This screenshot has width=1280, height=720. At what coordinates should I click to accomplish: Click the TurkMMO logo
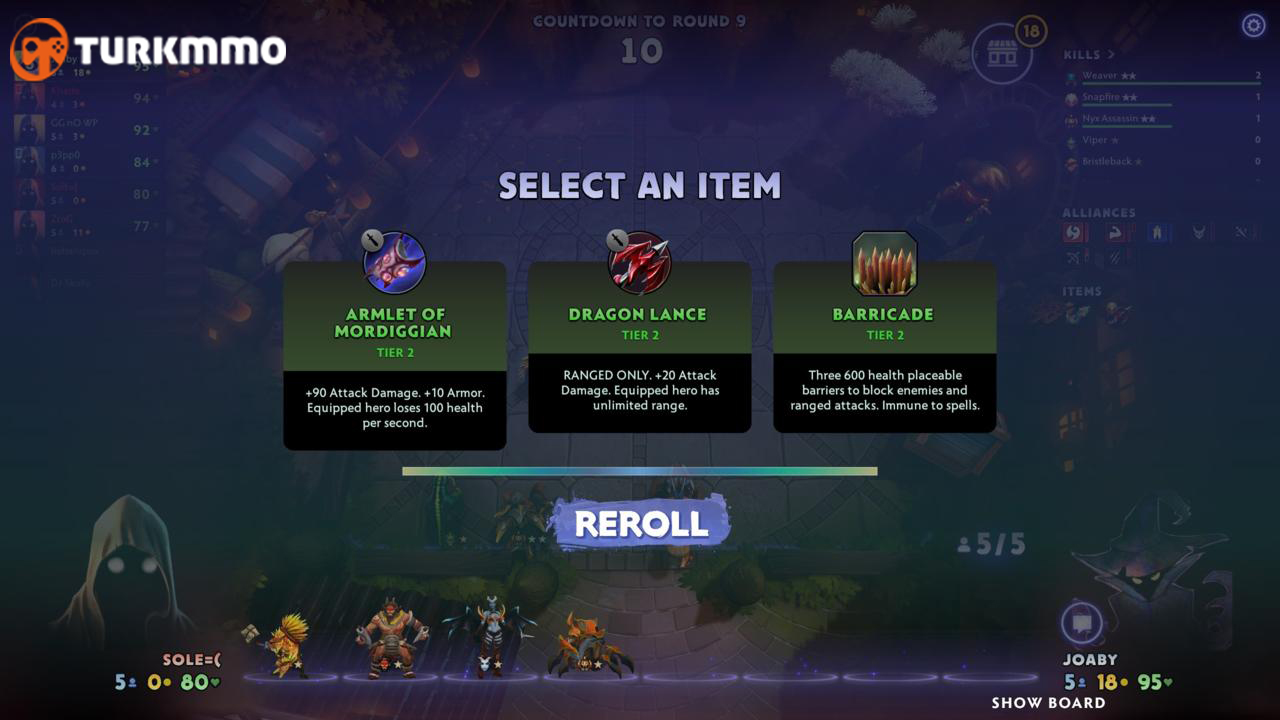pos(148,49)
